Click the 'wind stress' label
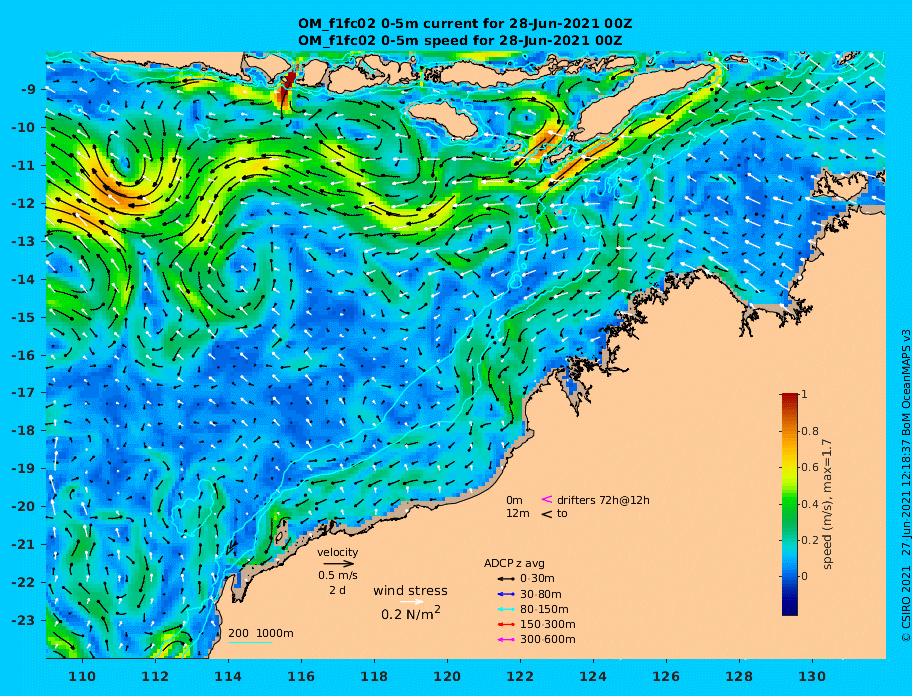Viewport: 912px width, 696px height. coord(411,591)
